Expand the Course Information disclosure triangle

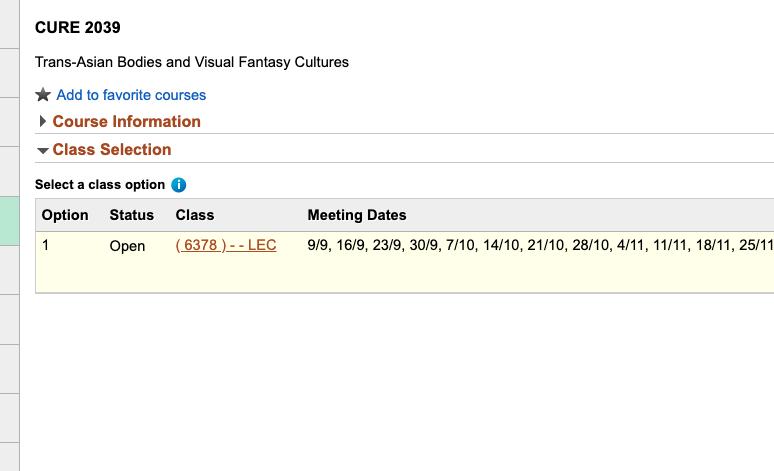pos(42,121)
